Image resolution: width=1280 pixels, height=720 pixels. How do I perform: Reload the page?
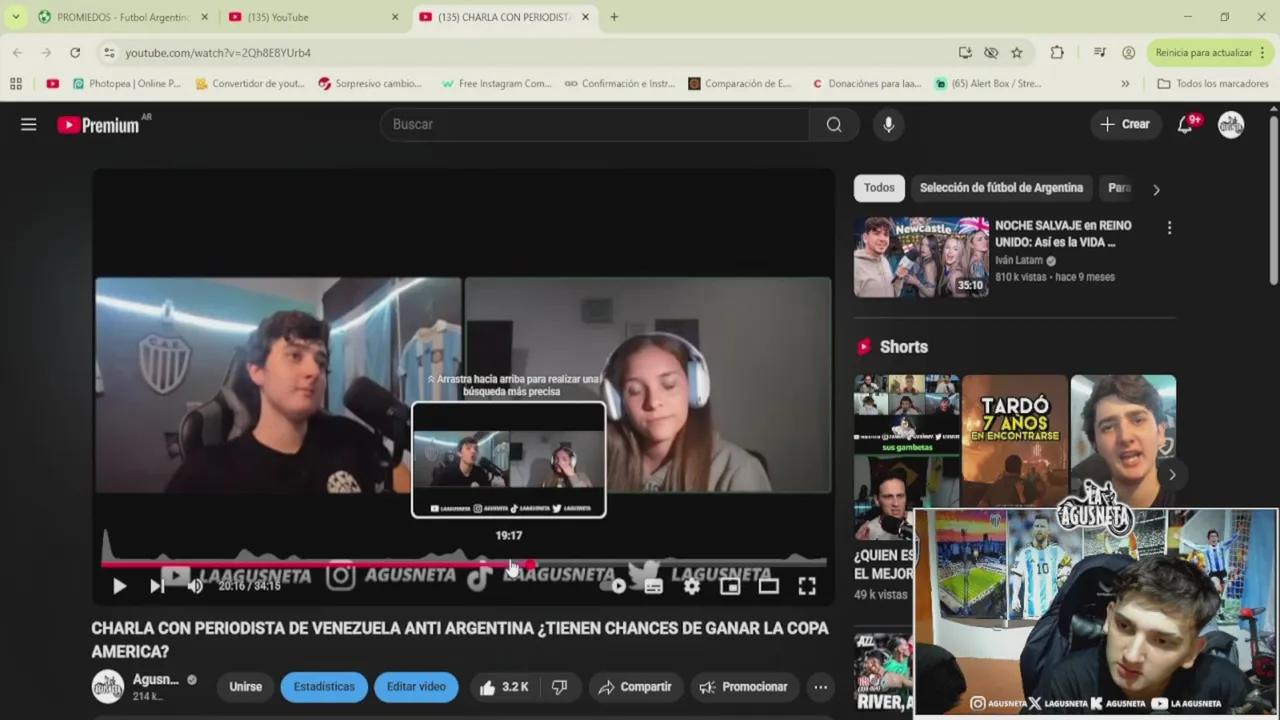[x=75, y=52]
